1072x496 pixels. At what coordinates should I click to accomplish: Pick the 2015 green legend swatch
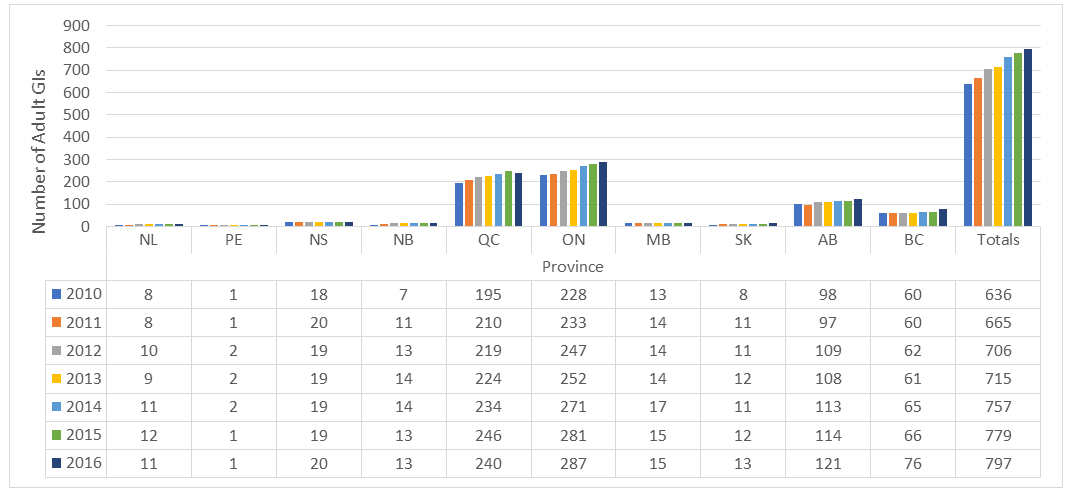(57, 435)
